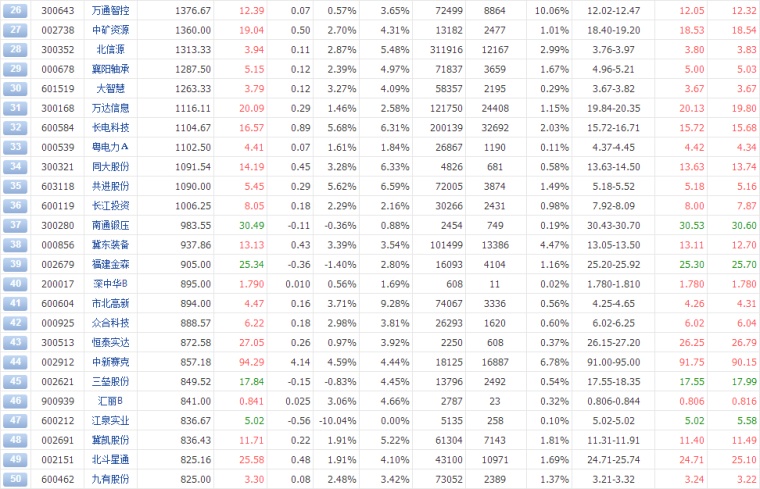
Task: Open 北信源 stock details
Action: (111, 49)
